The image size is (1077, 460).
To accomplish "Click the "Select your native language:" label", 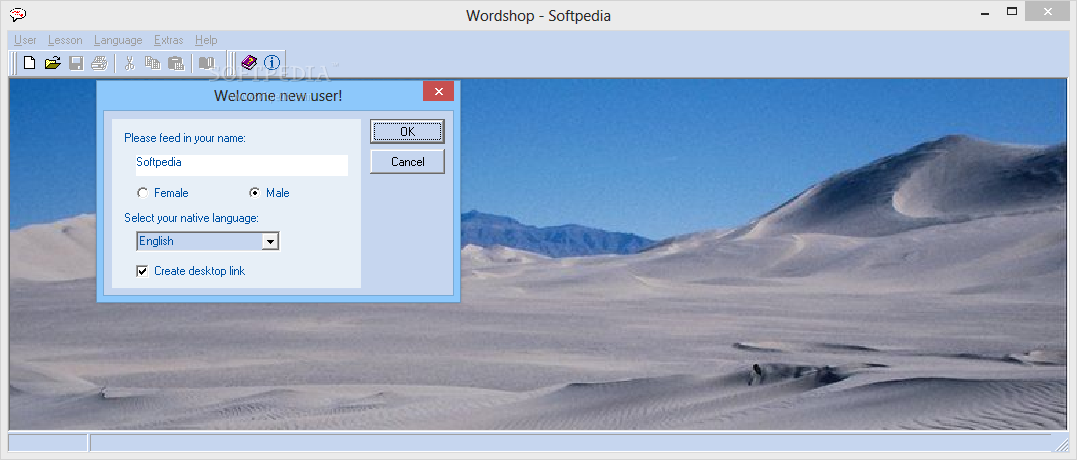I will pyautogui.click(x=192, y=218).
